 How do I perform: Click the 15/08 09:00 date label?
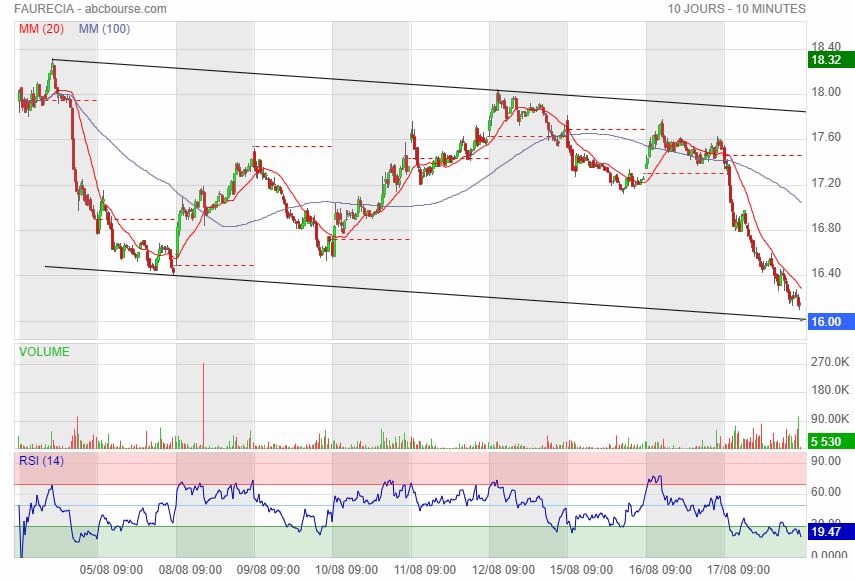pyautogui.click(x=581, y=570)
